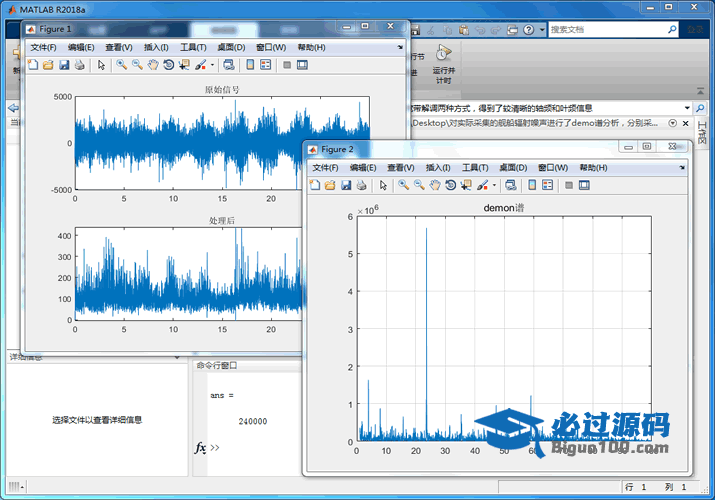
Task: Collapse 详细信息 panel expander arrow
Action: click(177, 357)
